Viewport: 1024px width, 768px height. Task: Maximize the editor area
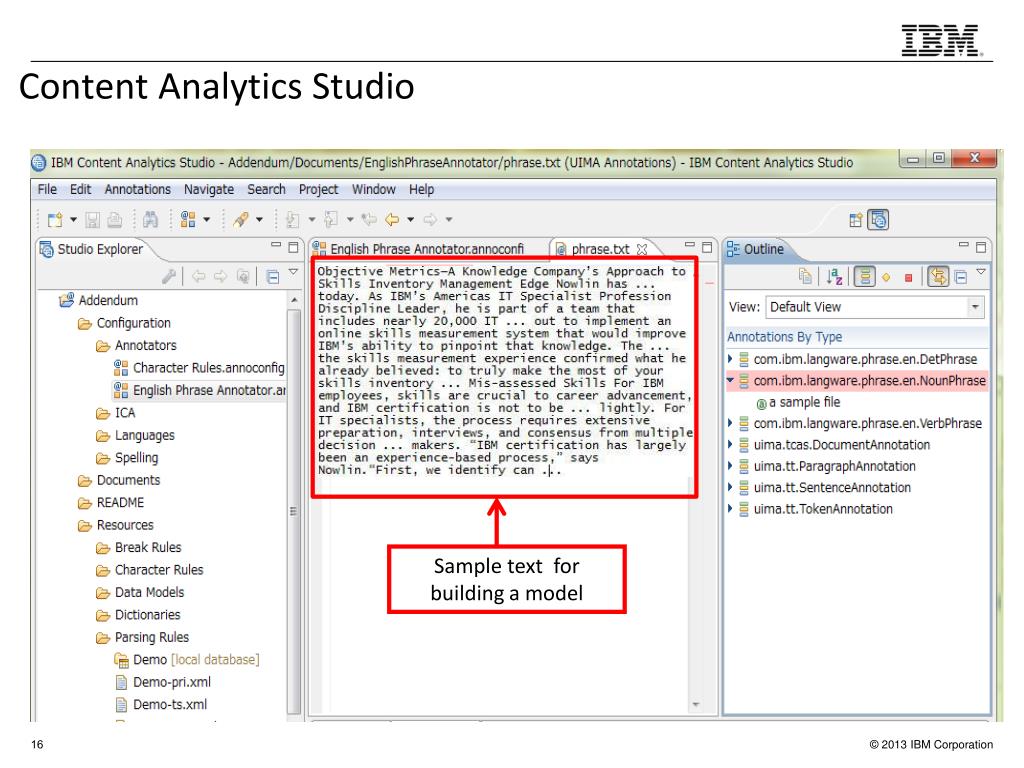(x=707, y=248)
